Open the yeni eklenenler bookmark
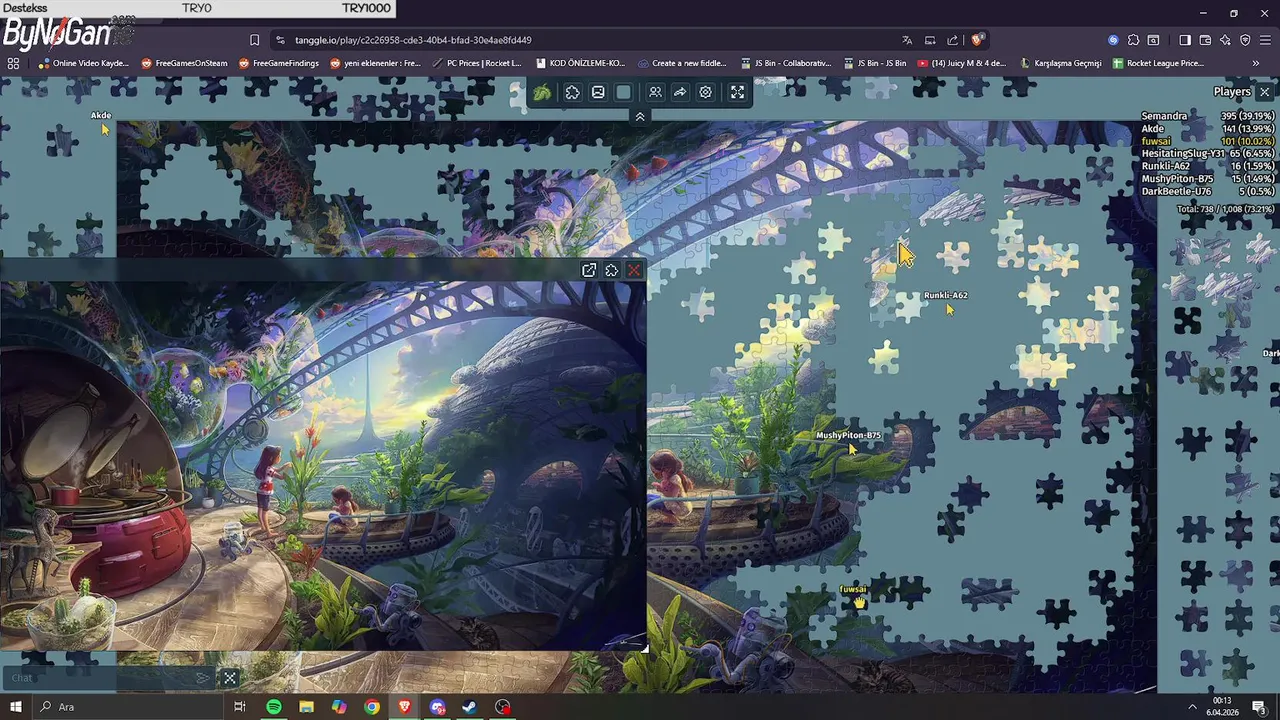 375,63
